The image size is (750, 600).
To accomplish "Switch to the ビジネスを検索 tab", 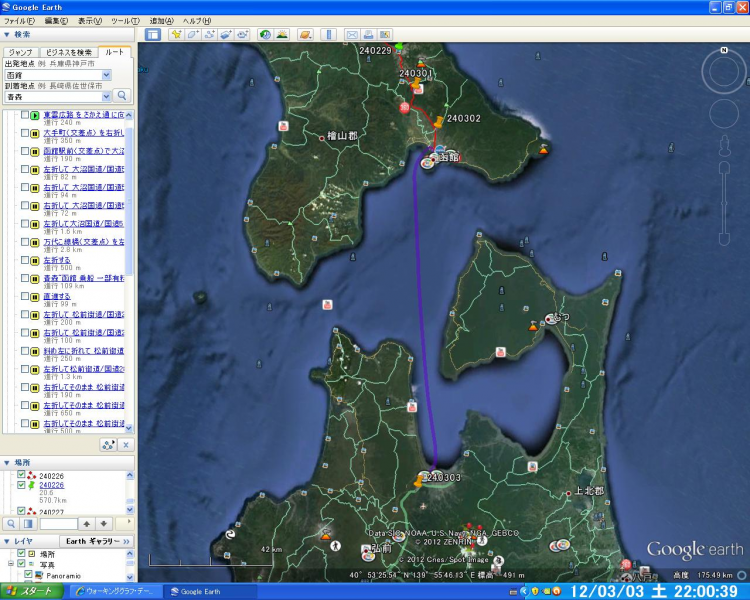I will [x=68, y=53].
